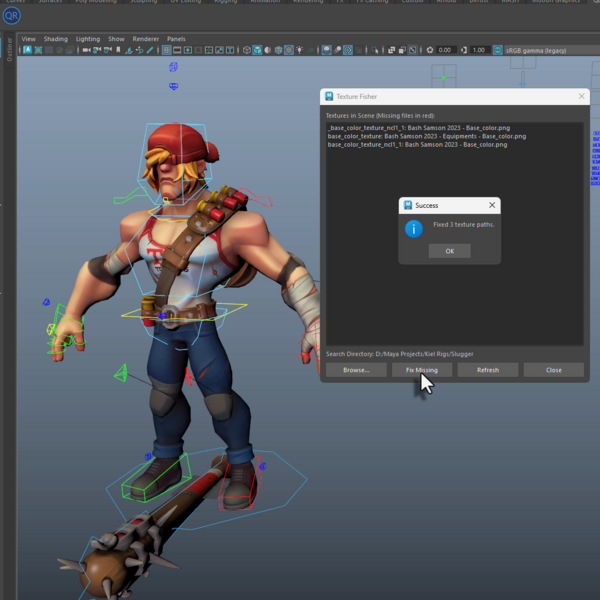Toggle the viewport Grid display
The height and width of the screenshot is (600, 600).
click(166, 50)
